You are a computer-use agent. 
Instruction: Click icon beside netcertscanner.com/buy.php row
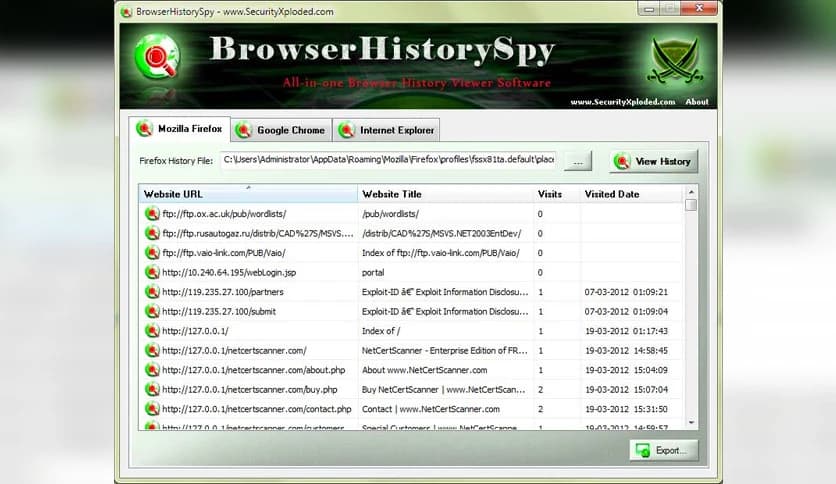[152, 390]
